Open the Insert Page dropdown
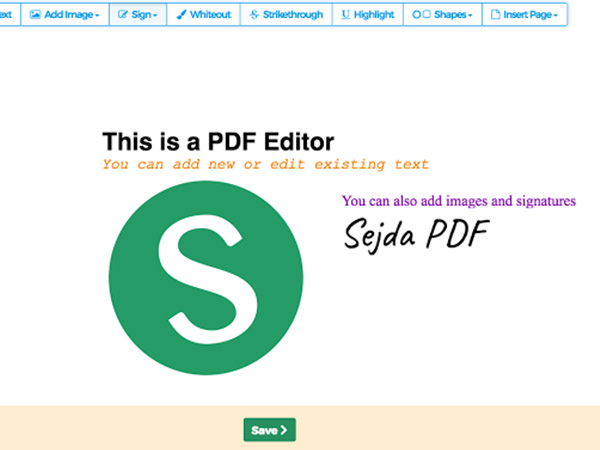The width and height of the screenshot is (600, 450). (525, 15)
